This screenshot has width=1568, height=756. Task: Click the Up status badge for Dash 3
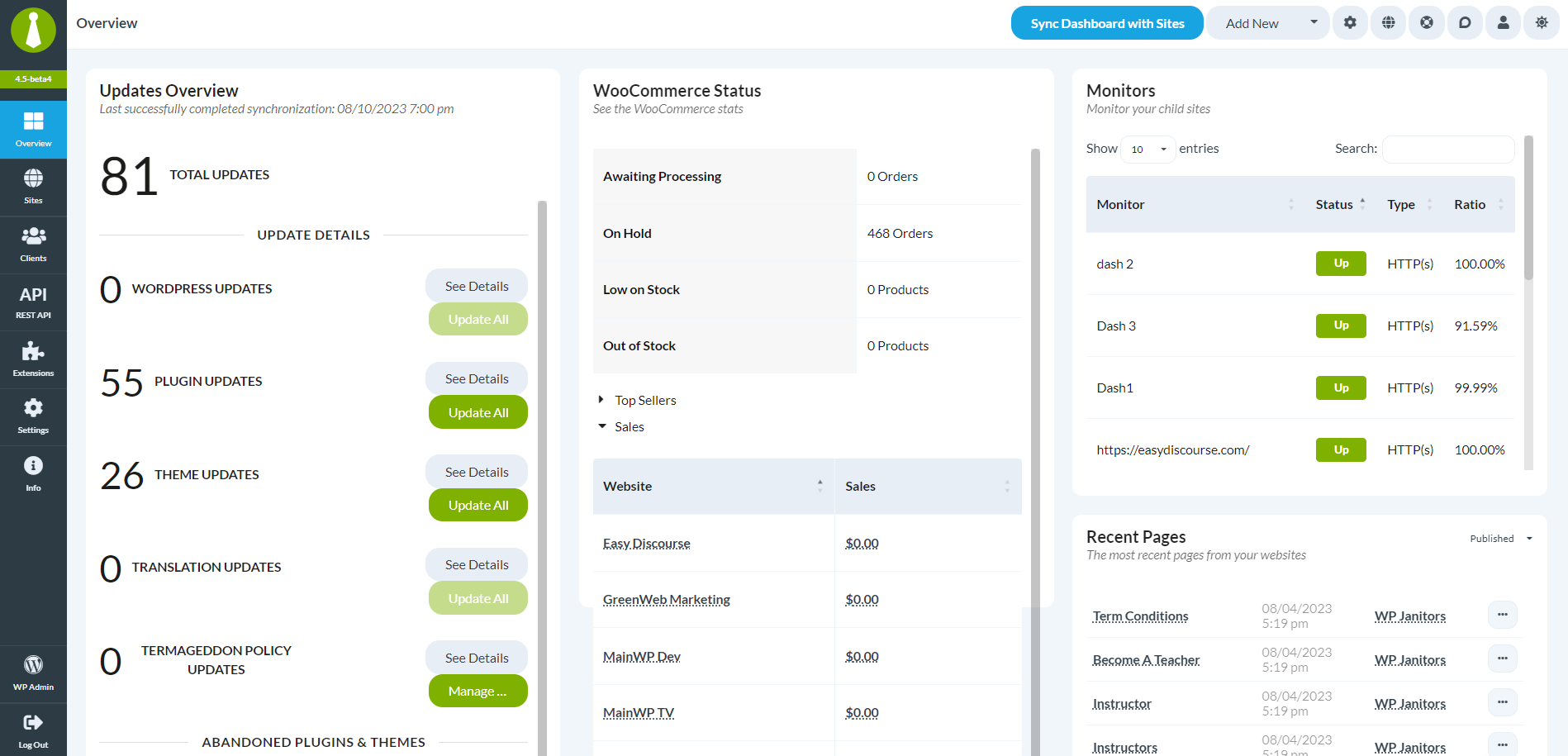coord(1341,326)
